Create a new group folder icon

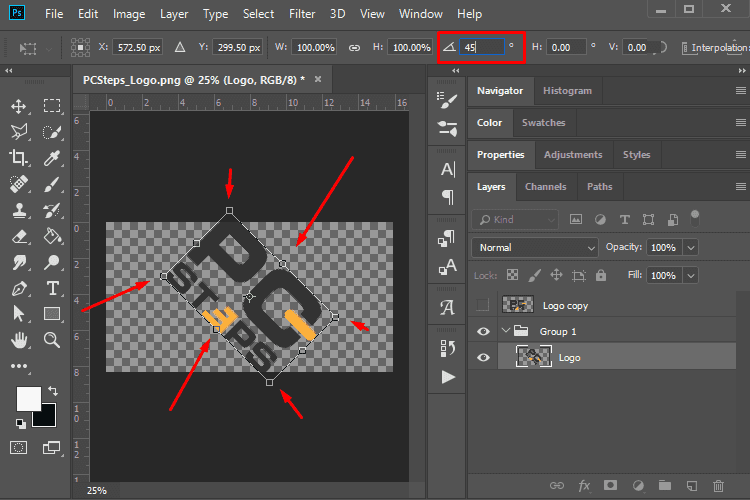[x=664, y=486]
